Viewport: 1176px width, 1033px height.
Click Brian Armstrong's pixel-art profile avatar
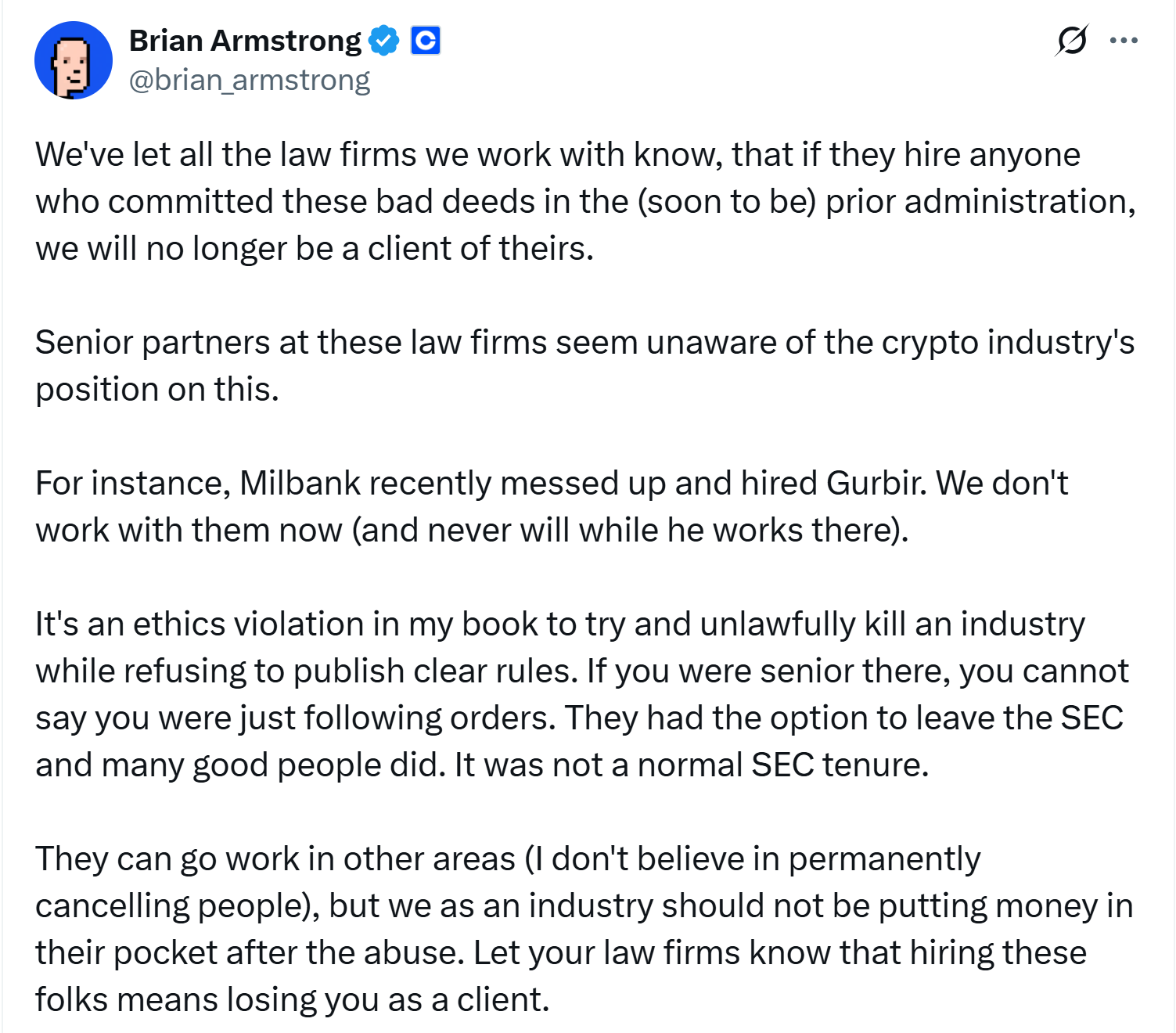74,60
